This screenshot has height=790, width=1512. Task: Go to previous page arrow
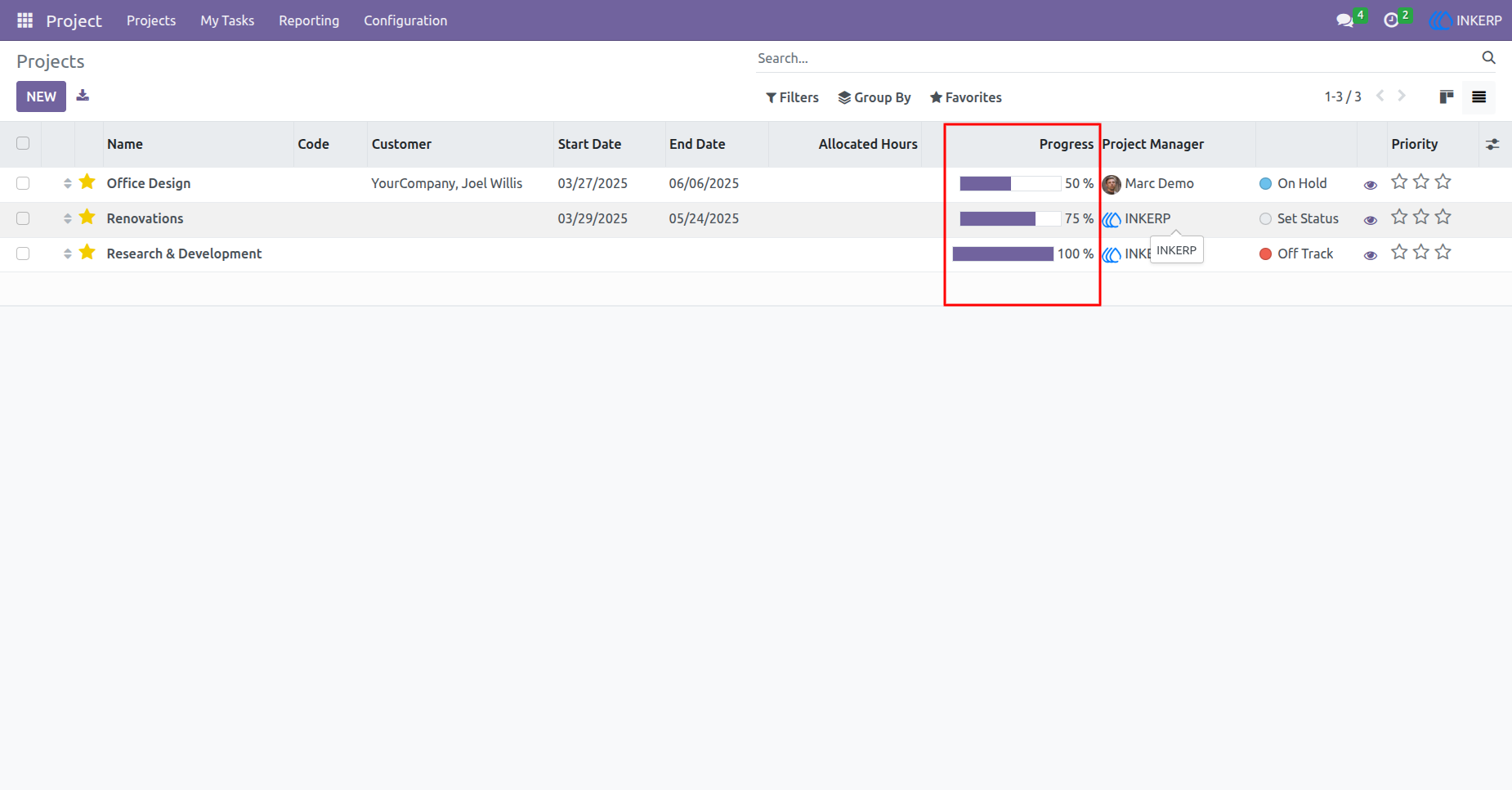1380,96
